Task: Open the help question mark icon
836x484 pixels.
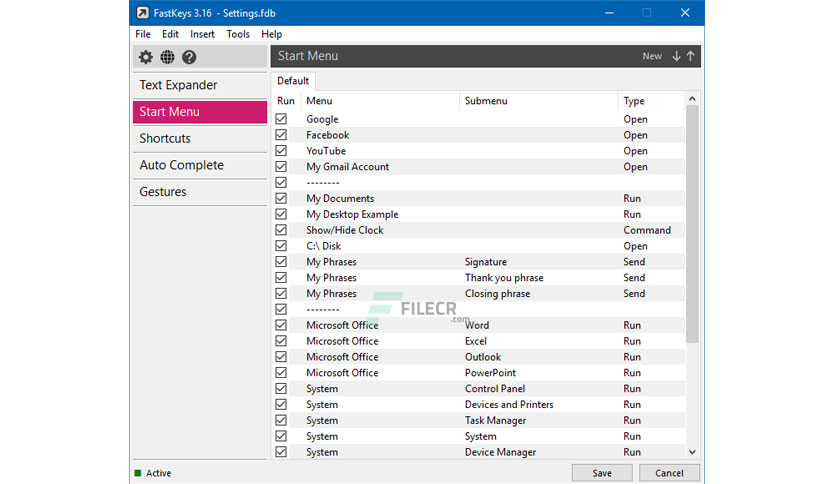Action: pos(189,57)
